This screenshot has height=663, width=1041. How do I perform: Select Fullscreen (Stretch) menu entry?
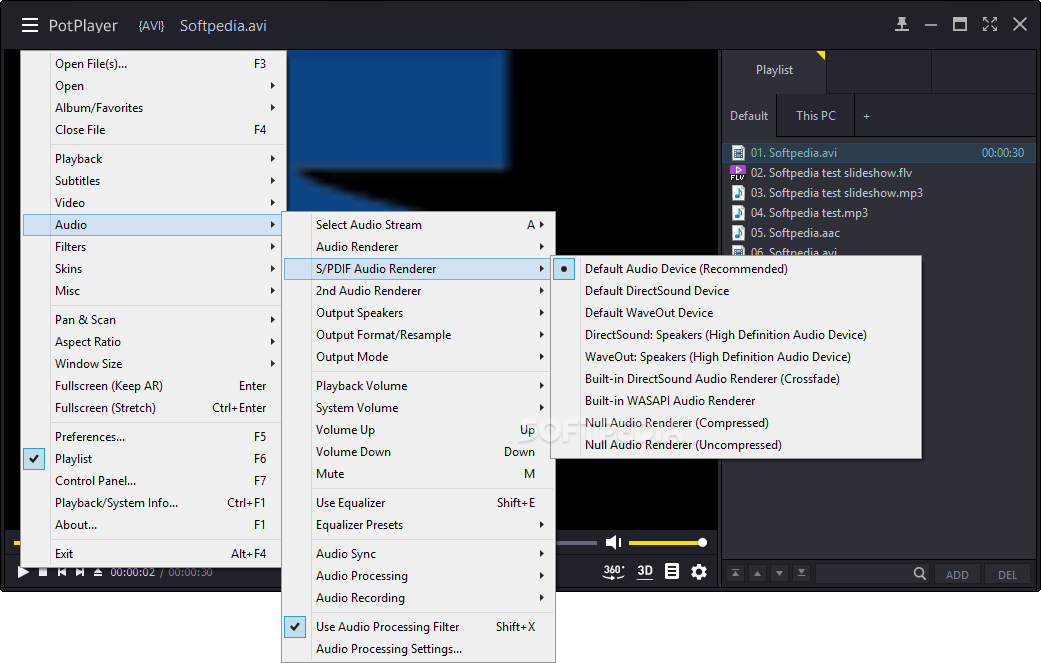tap(152, 408)
